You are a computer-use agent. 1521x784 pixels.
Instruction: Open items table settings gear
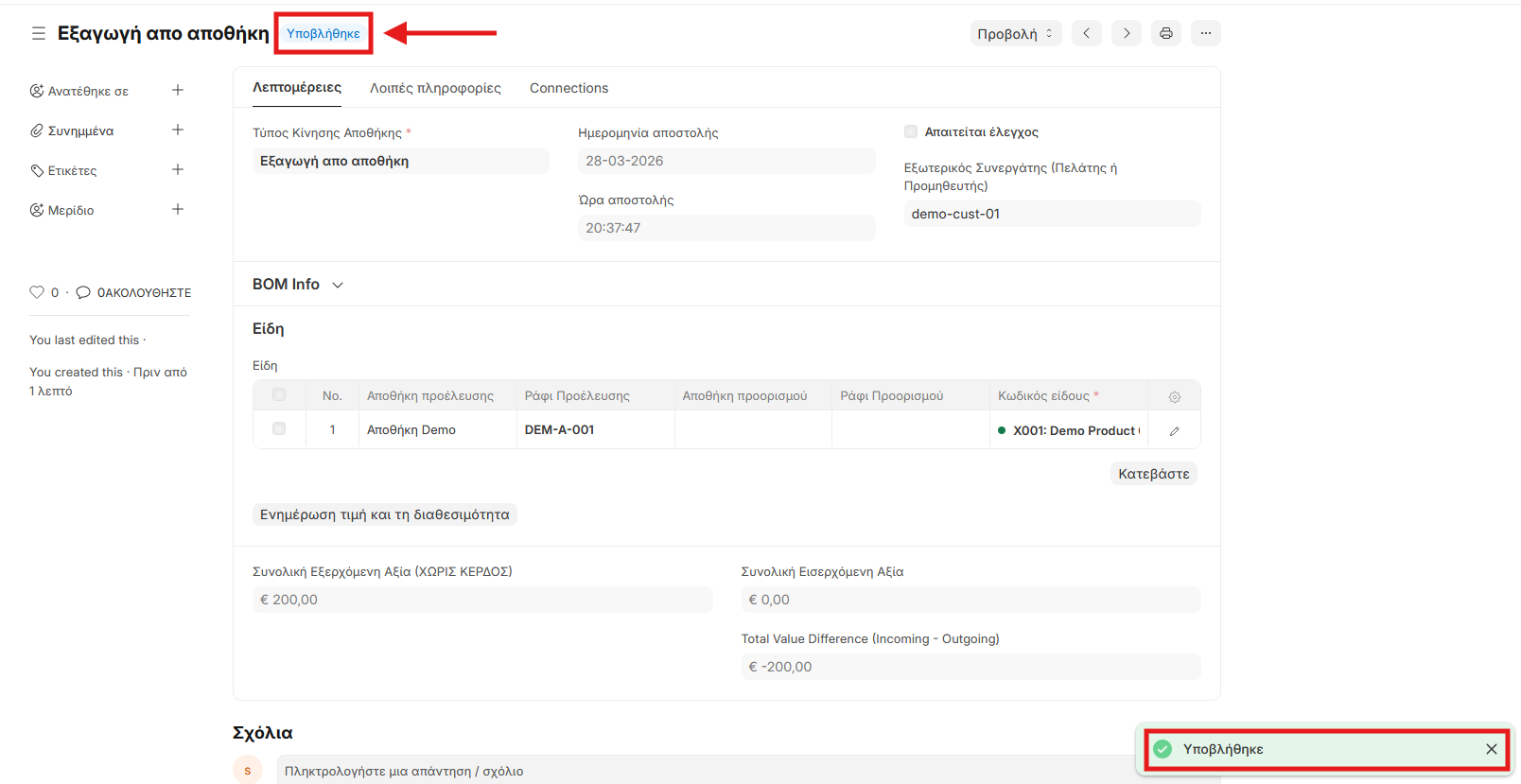pos(1174,397)
